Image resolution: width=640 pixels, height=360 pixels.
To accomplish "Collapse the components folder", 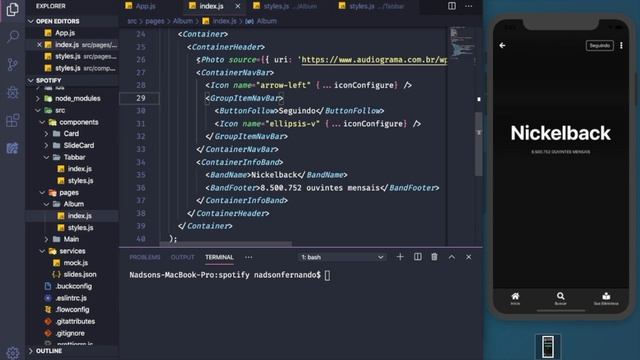I will click(x=42, y=122).
